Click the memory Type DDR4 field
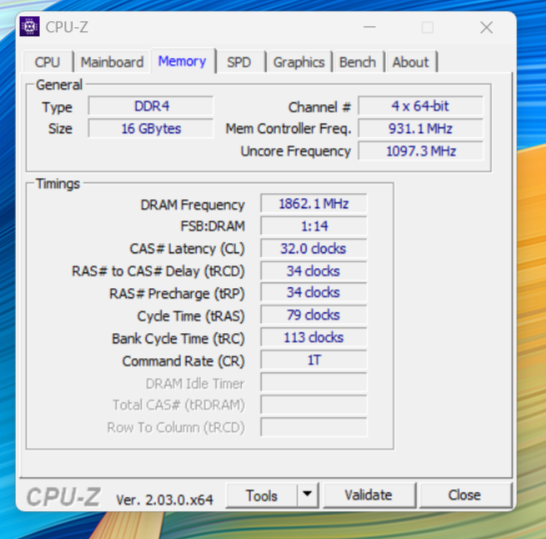Screen dimensions: 546x539 click(x=151, y=106)
